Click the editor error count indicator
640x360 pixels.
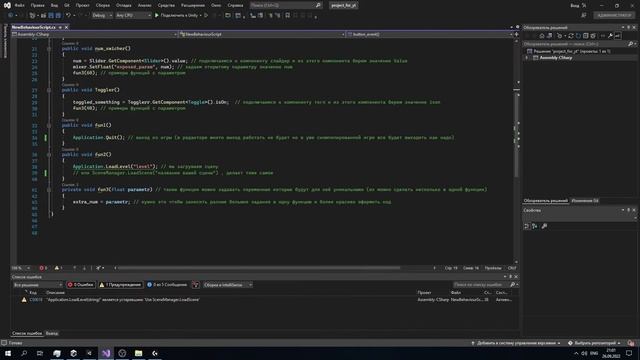(x=43, y=268)
